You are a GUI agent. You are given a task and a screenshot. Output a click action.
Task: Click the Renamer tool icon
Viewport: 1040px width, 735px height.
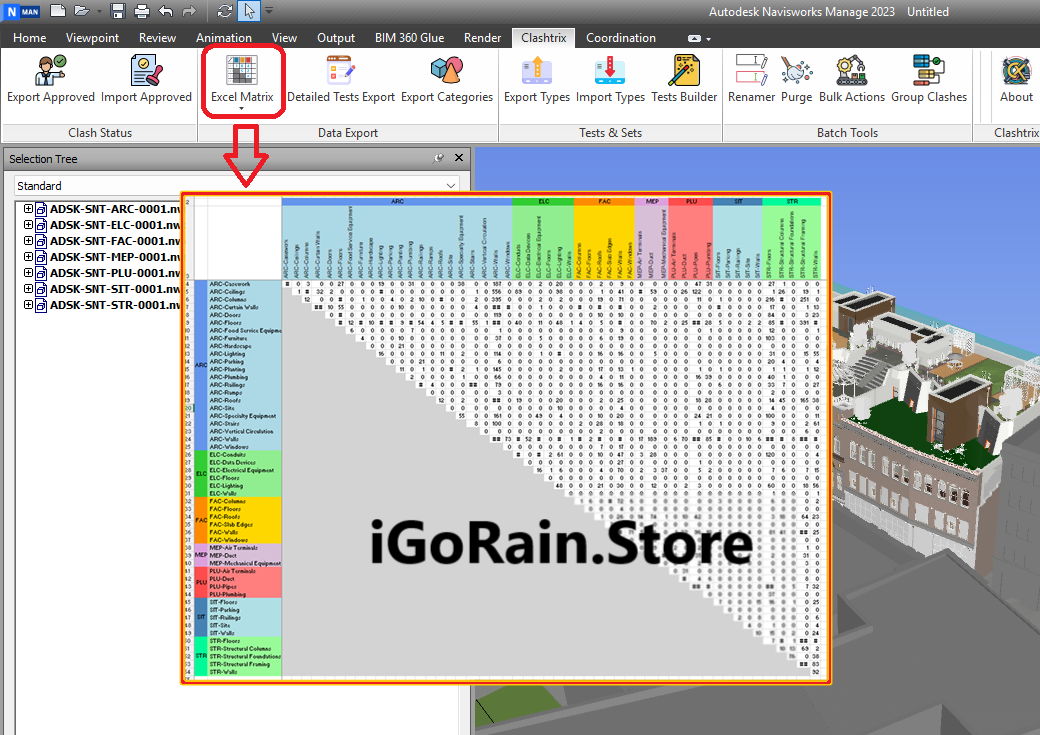click(x=751, y=78)
